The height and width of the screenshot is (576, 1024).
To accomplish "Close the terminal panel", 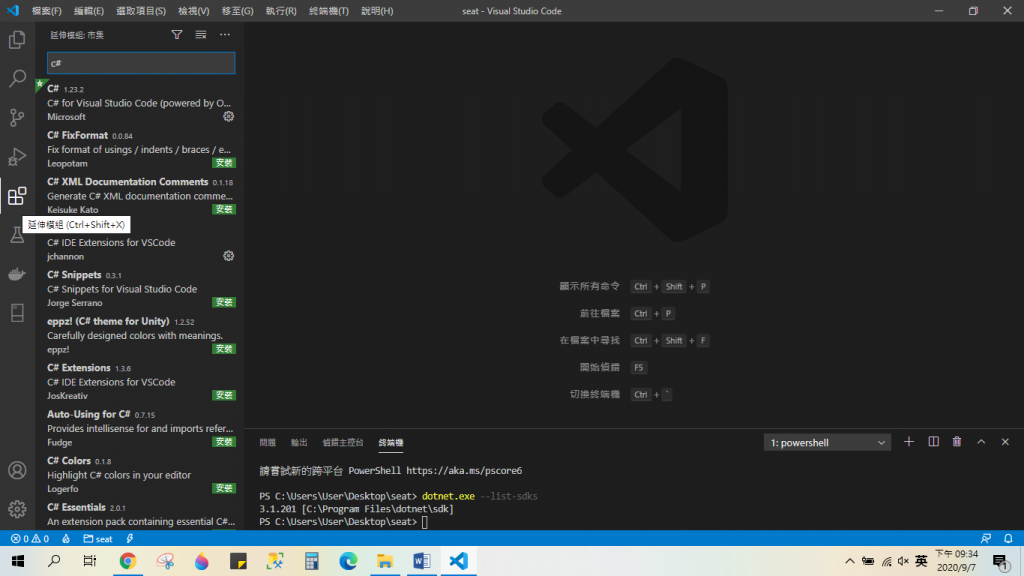I will [1005, 442].
